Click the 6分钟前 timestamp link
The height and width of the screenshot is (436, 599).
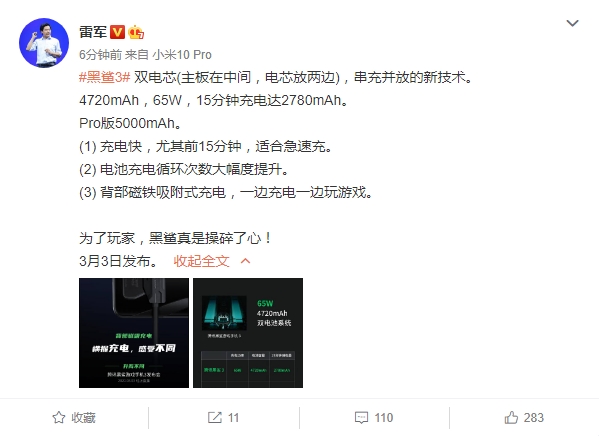tap(100, 55)
